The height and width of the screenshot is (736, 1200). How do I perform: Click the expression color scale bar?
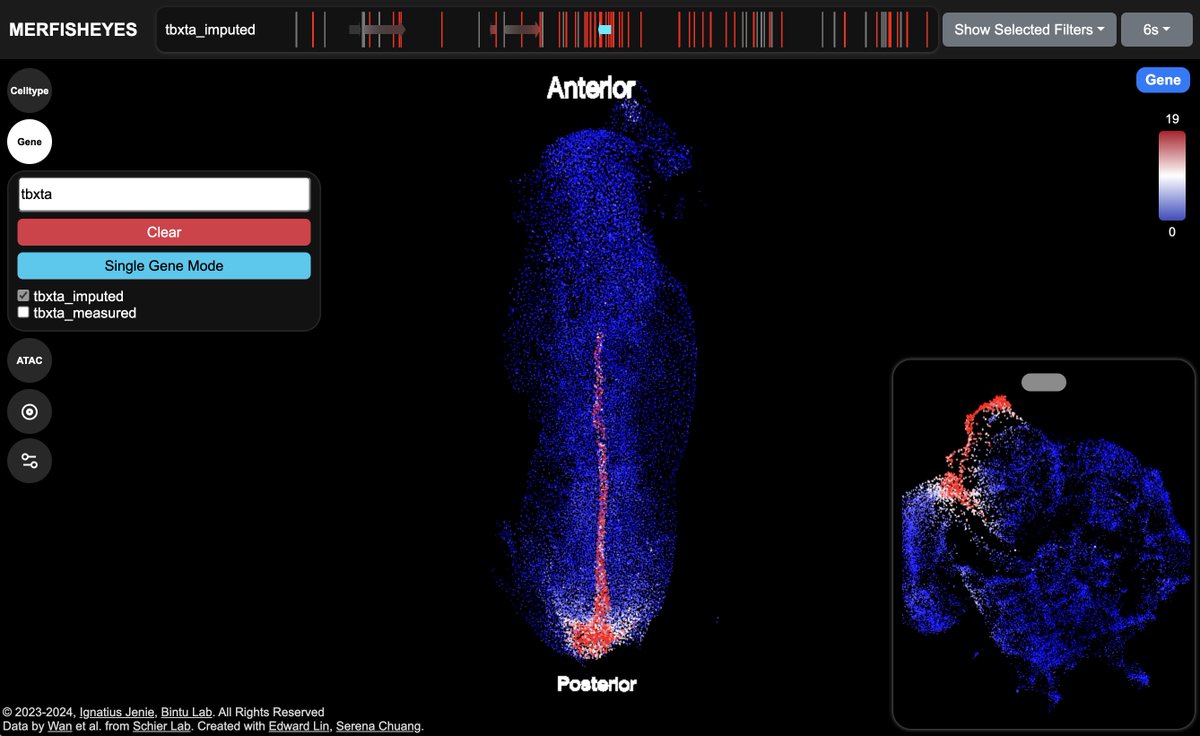[1171, 175]
